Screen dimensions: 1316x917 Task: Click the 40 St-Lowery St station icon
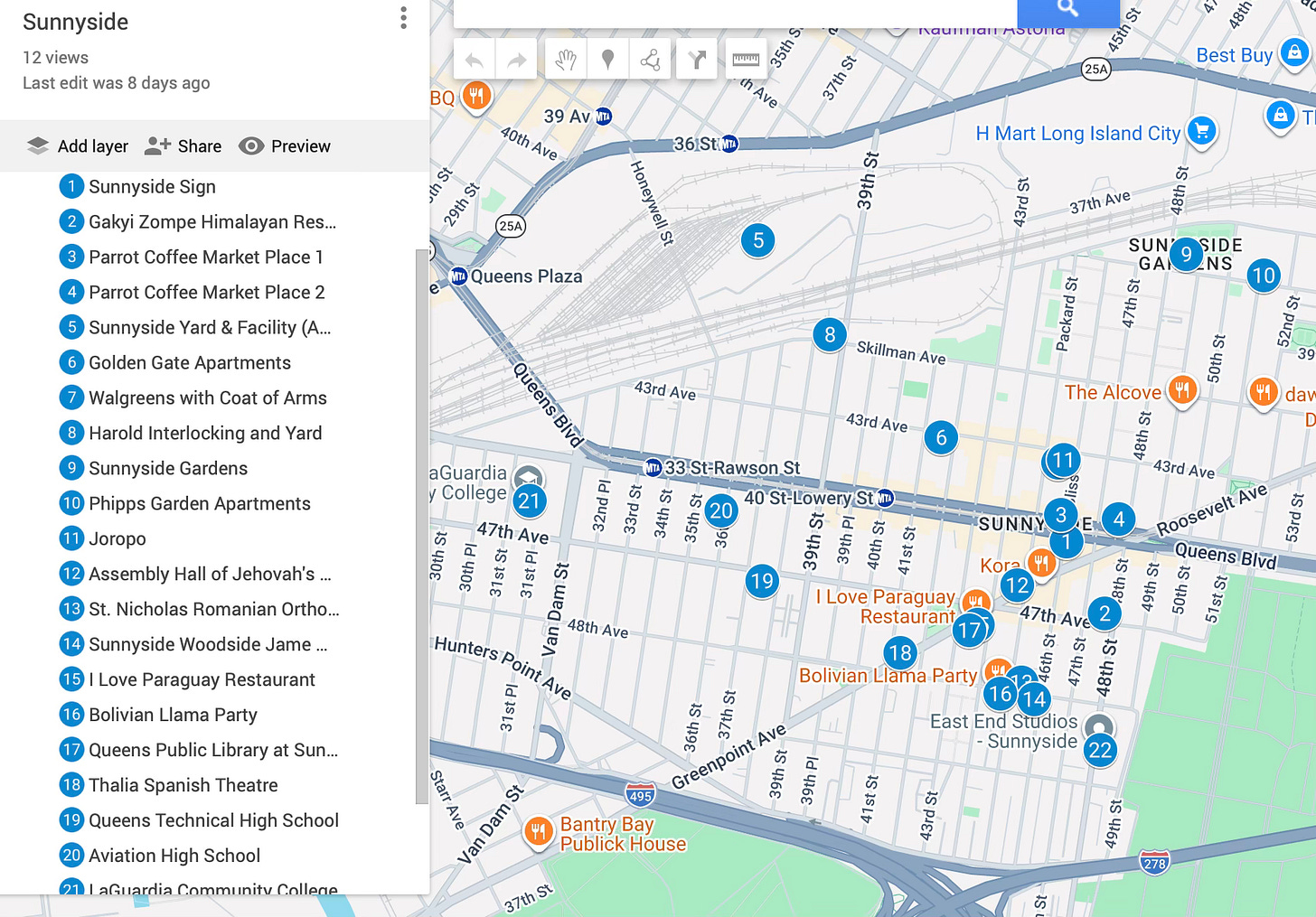click(886, 498)
